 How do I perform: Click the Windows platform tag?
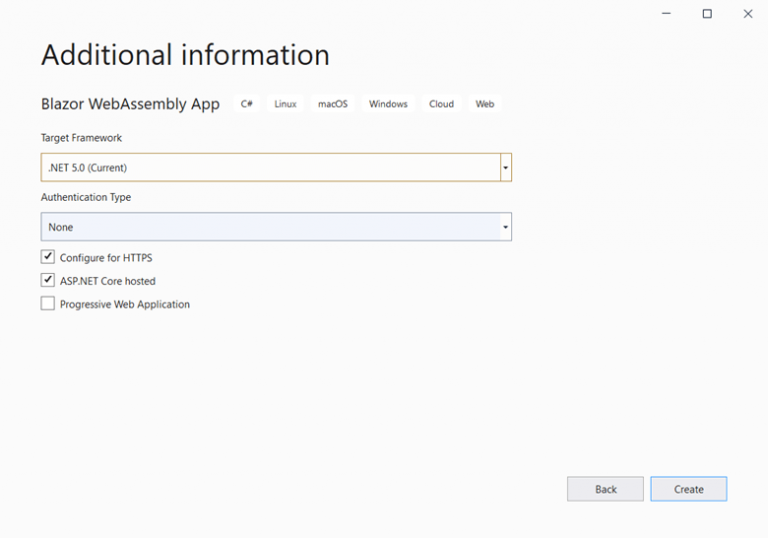click(388, 104)
